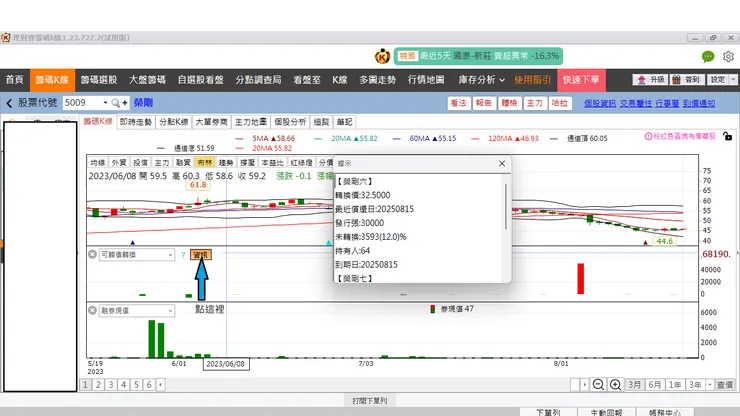Click the 打開下單列 bar

[x=370, y=400]
